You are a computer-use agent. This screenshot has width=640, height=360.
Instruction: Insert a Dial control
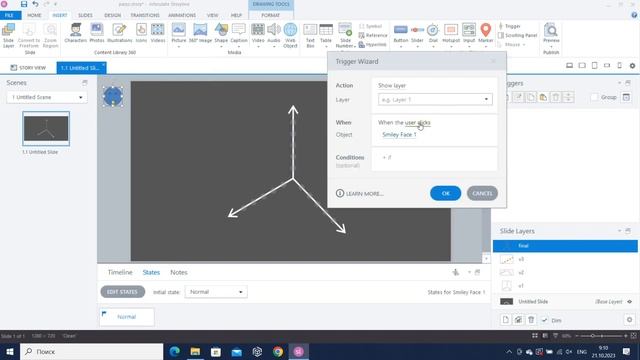[433, 34]
